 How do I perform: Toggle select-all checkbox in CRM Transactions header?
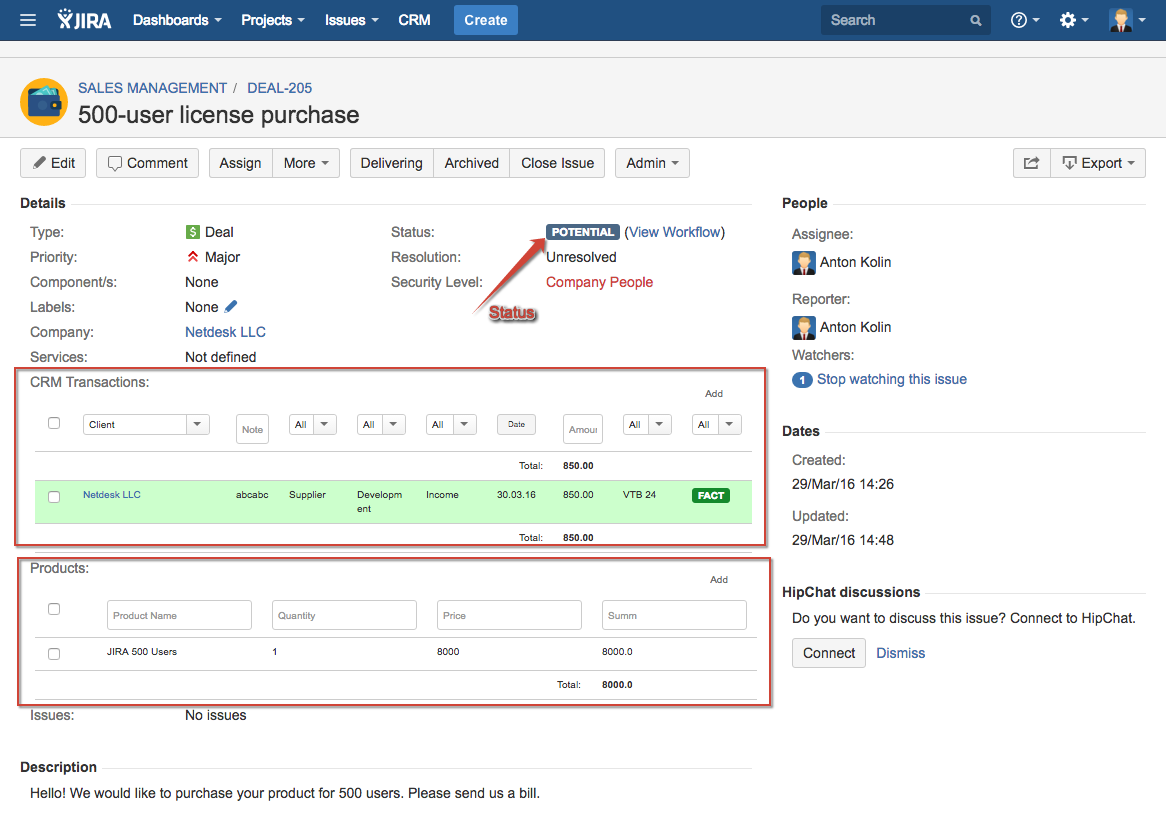point(54,423)
